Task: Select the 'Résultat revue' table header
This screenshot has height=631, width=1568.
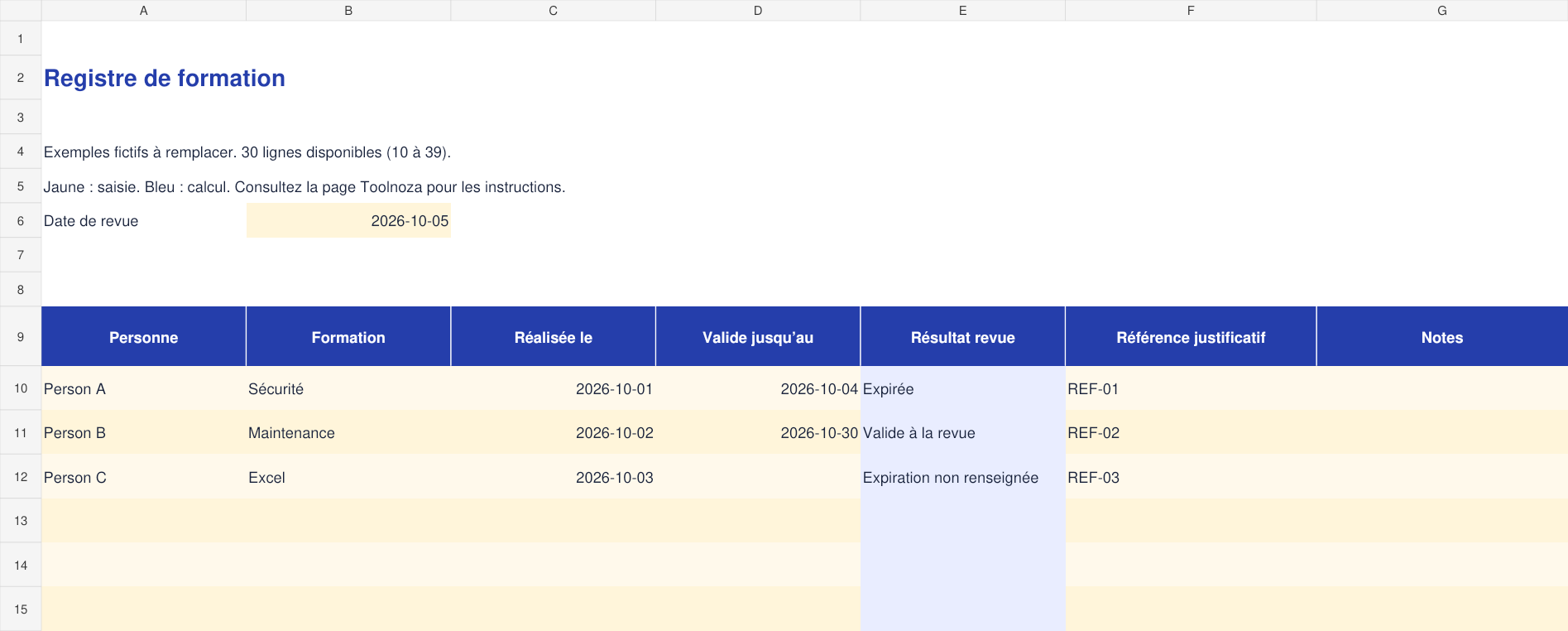Action: [x=963, y=337]
